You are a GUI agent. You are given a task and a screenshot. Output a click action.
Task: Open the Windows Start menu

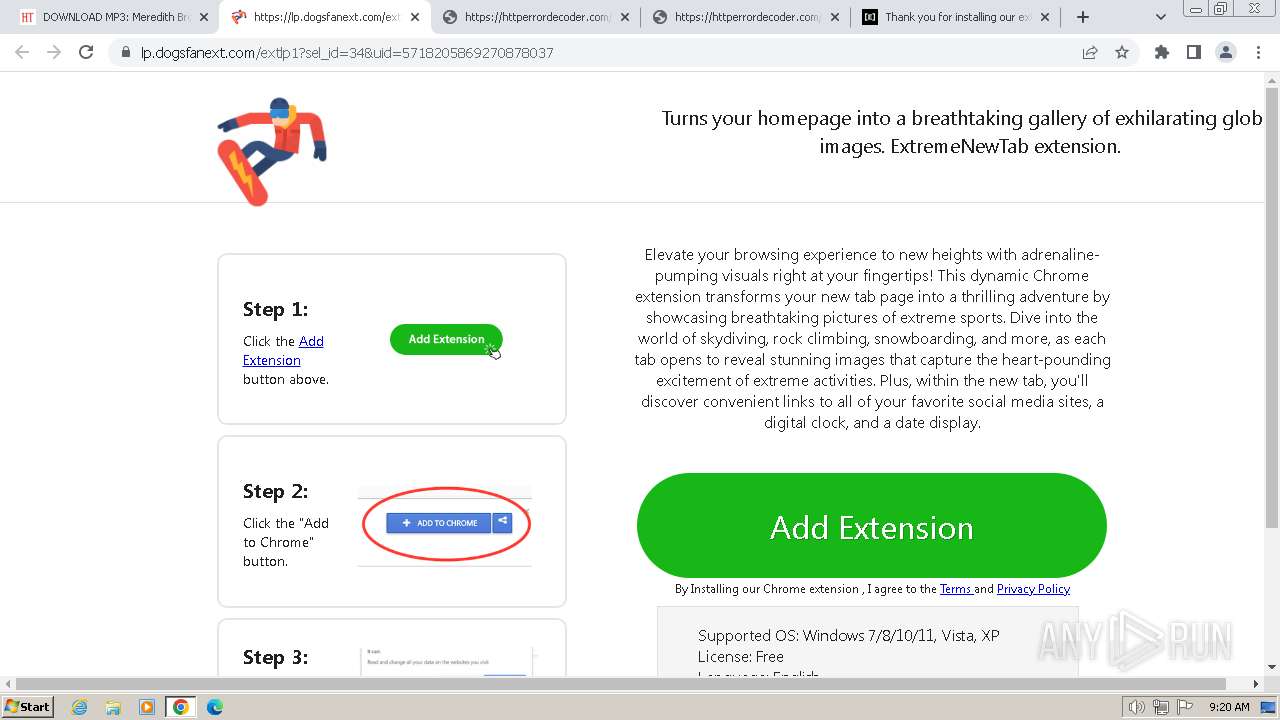click(28, 706)
